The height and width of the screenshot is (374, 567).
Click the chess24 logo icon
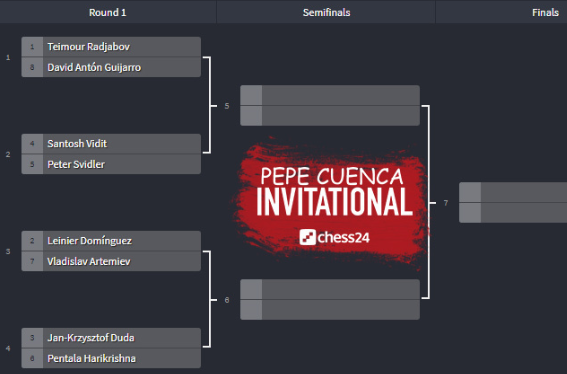(307, 237)
